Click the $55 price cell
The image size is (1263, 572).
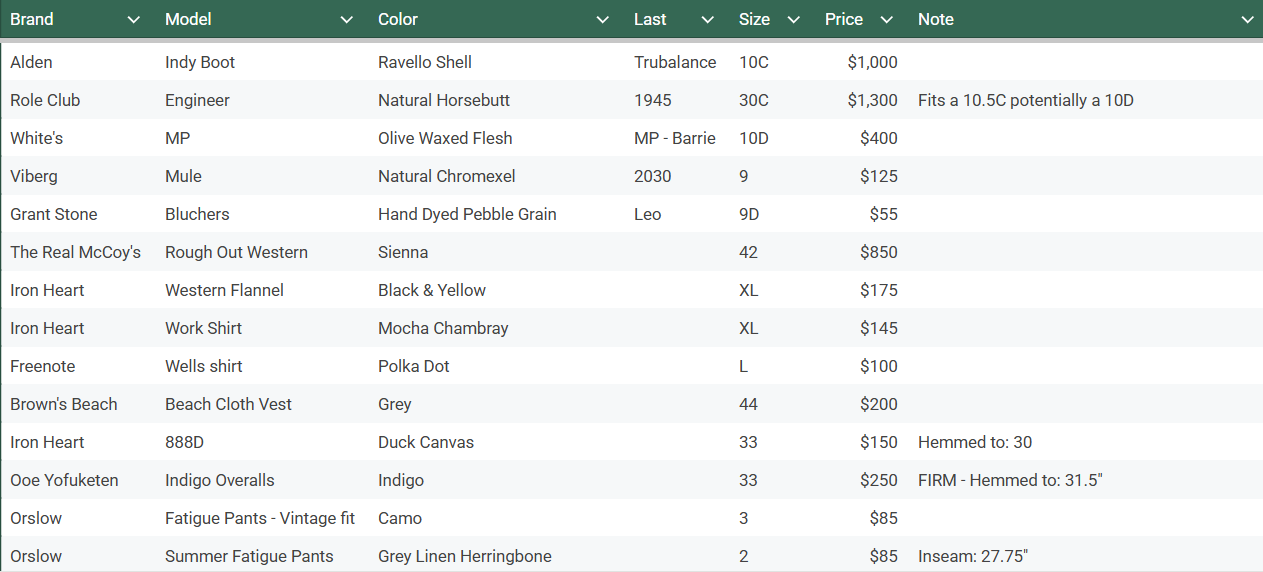coord(884,214)
